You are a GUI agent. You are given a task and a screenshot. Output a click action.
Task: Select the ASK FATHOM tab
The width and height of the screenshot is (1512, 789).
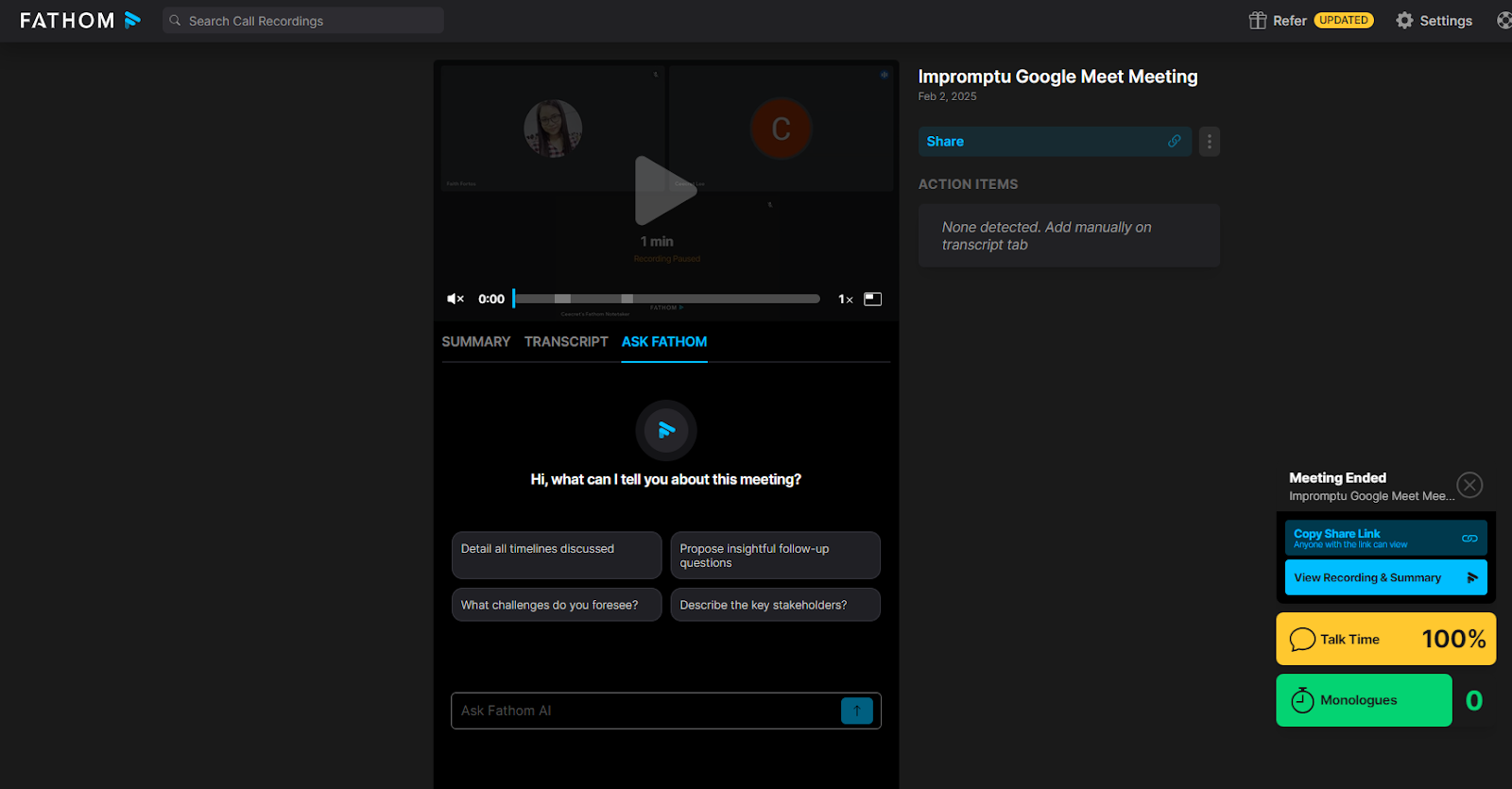tap(664, 341)
